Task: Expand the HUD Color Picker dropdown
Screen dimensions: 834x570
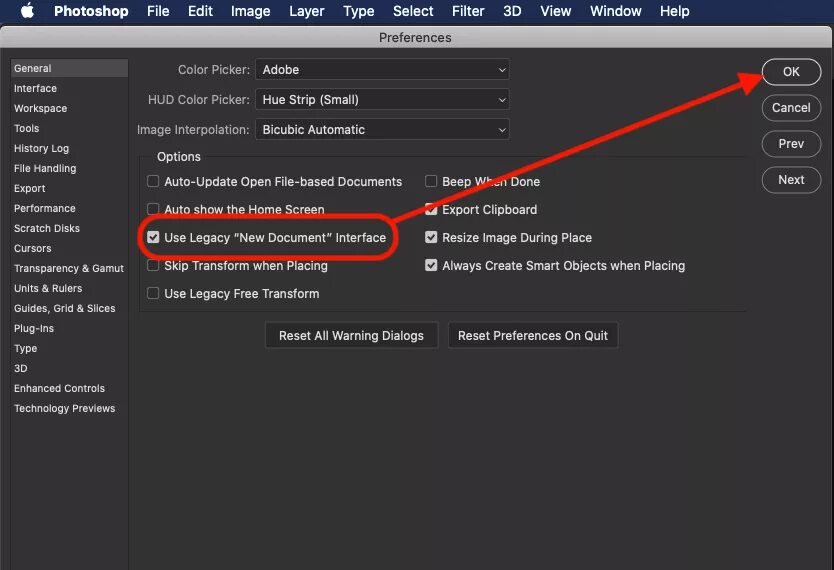Action: click(382, 99)
